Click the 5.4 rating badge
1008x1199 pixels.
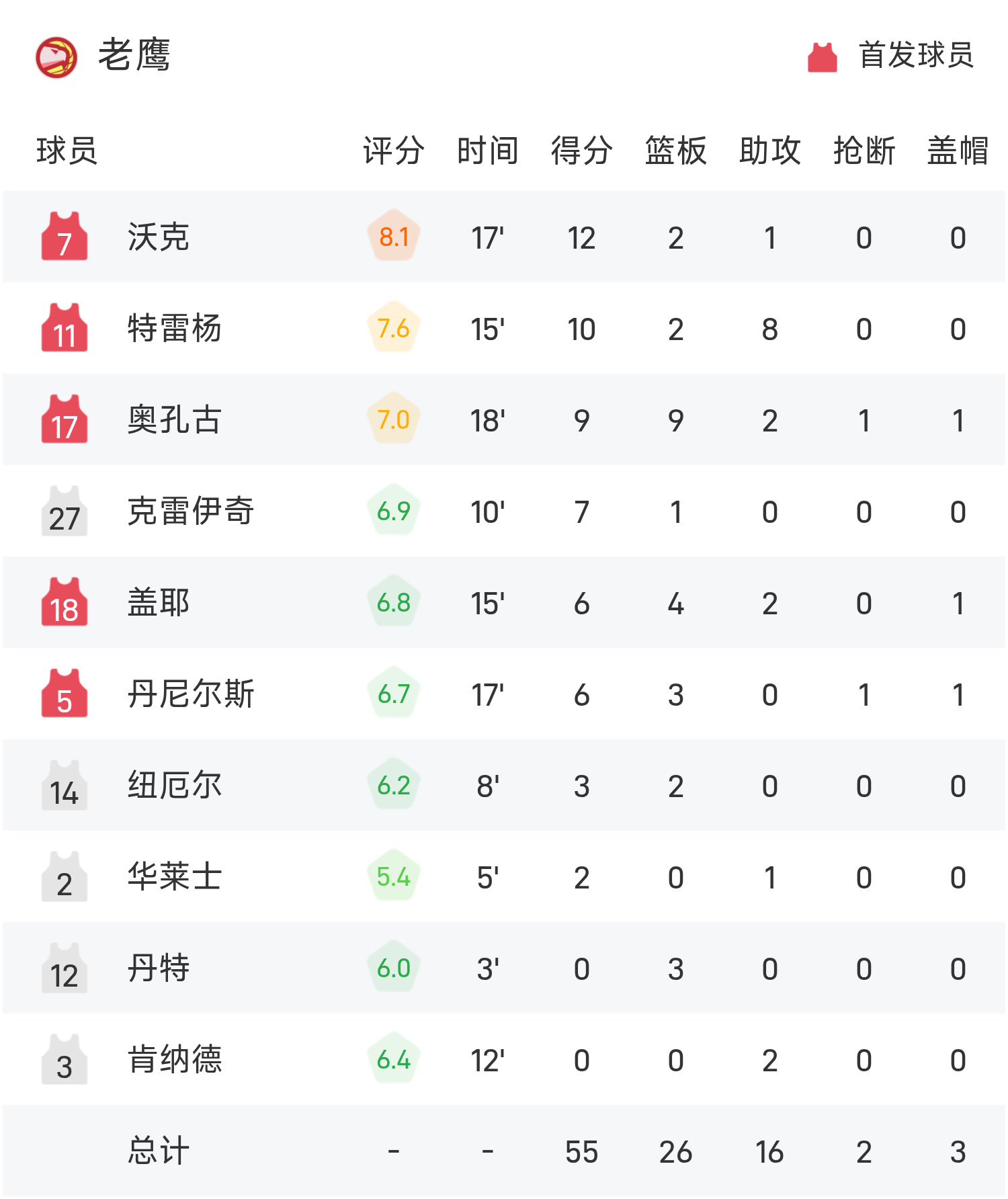[x=394, y=877]
